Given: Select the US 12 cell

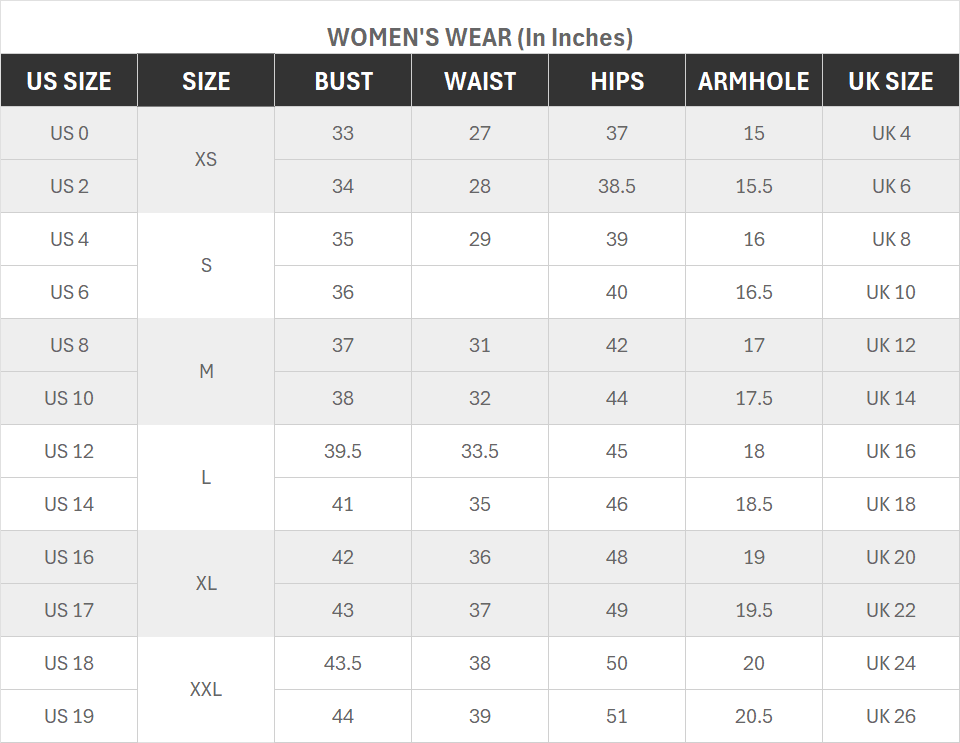Looking at the screenshot, I should tap(69, 451).
